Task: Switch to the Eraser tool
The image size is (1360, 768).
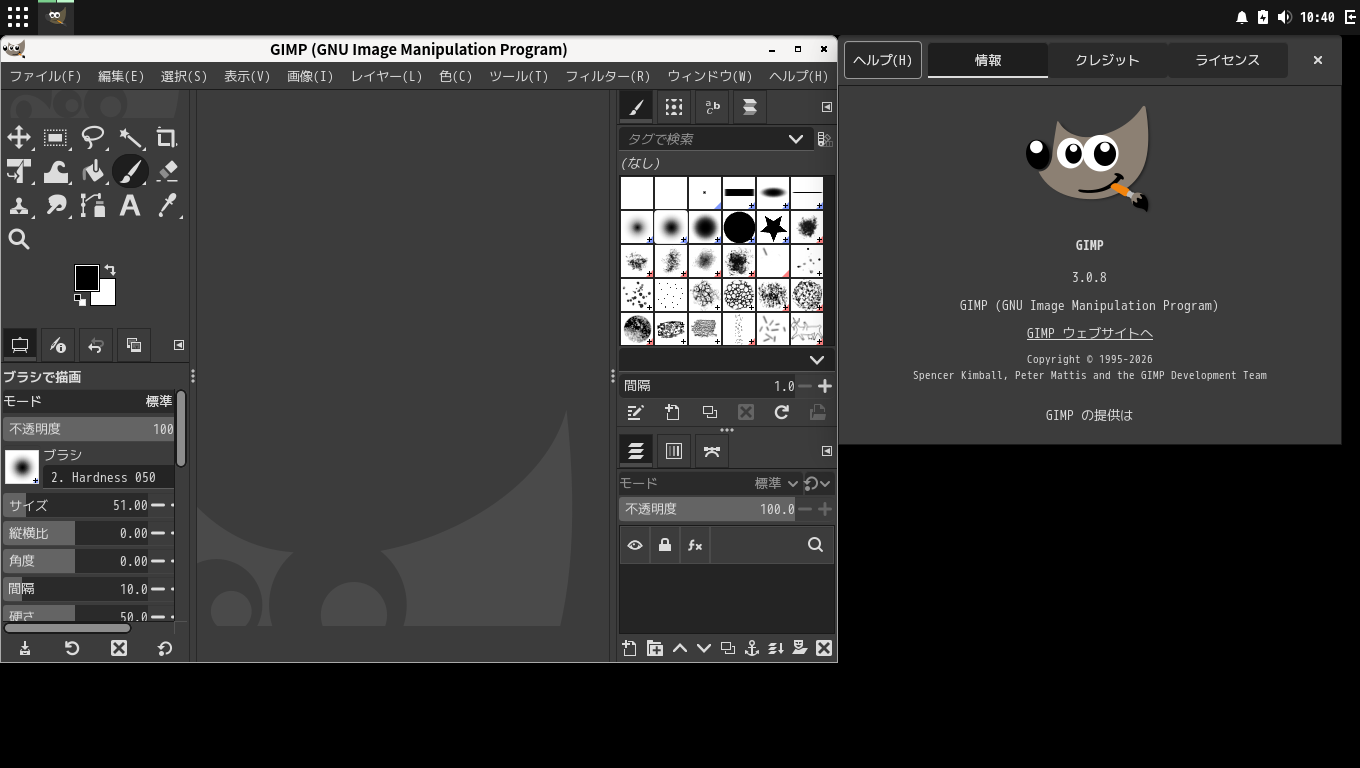Action: (166, 171)
